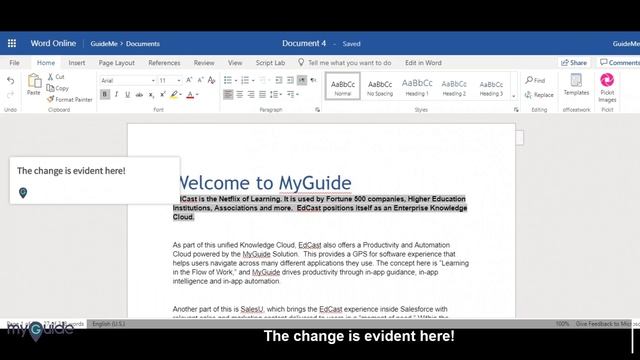The image size is (640, 360).
Task: Increase the paragraph indent
Action: tap(290, 80)
